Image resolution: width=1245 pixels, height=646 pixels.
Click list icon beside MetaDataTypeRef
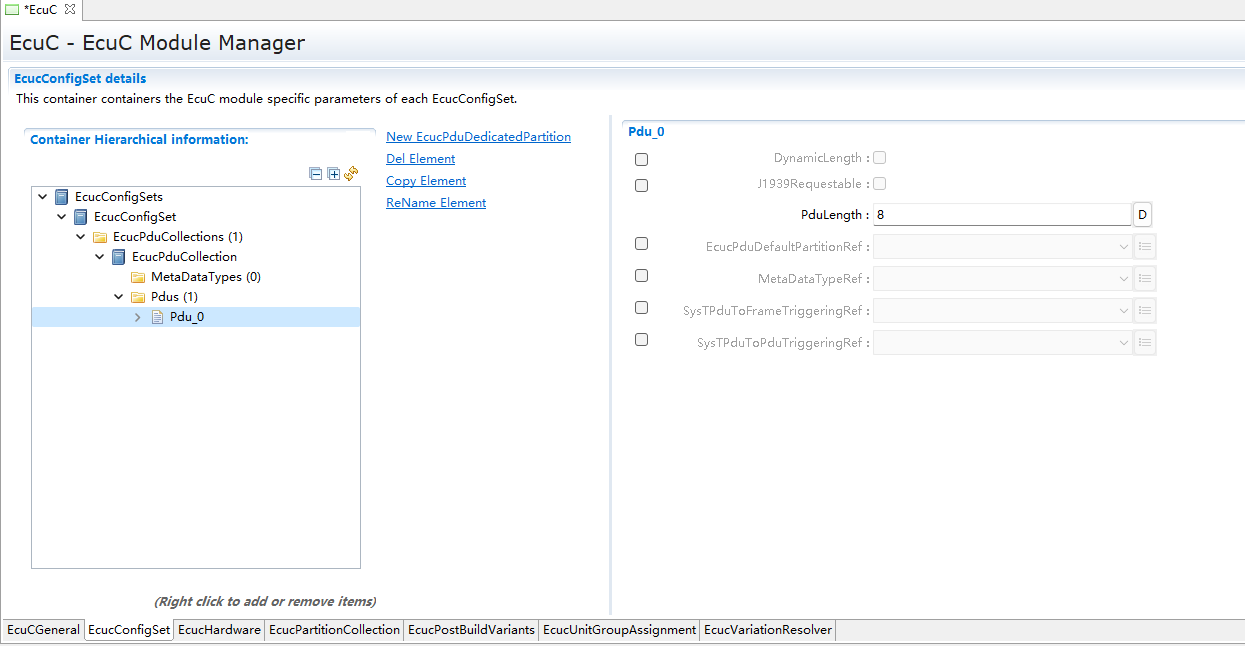1145,278
